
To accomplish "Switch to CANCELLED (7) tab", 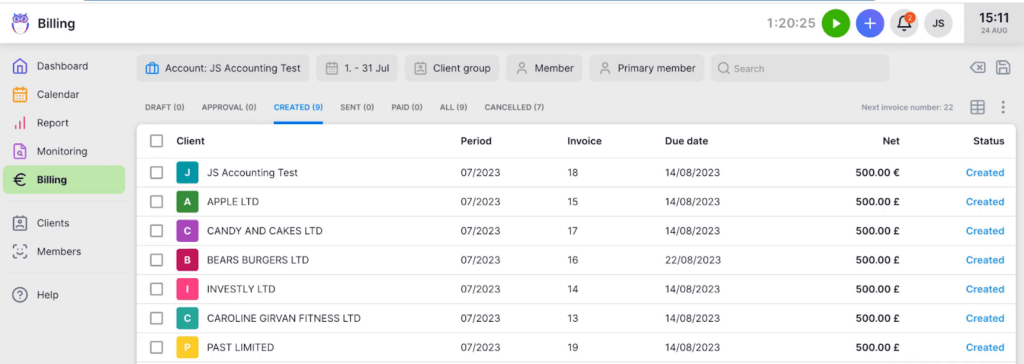I will (514, 107).
